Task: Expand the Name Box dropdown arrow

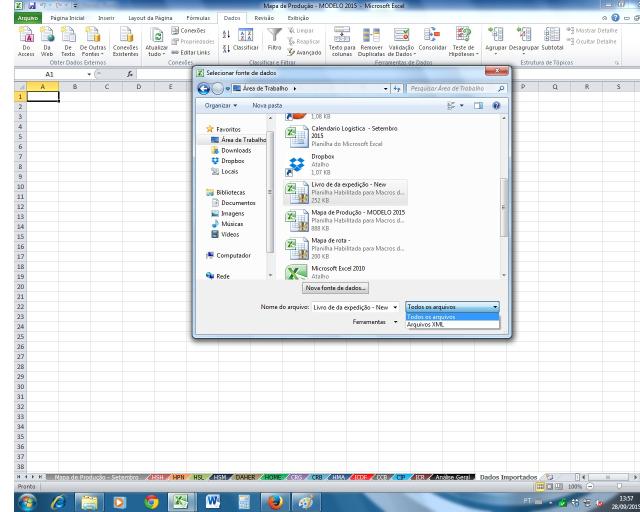Action: (x=89, y=74)
